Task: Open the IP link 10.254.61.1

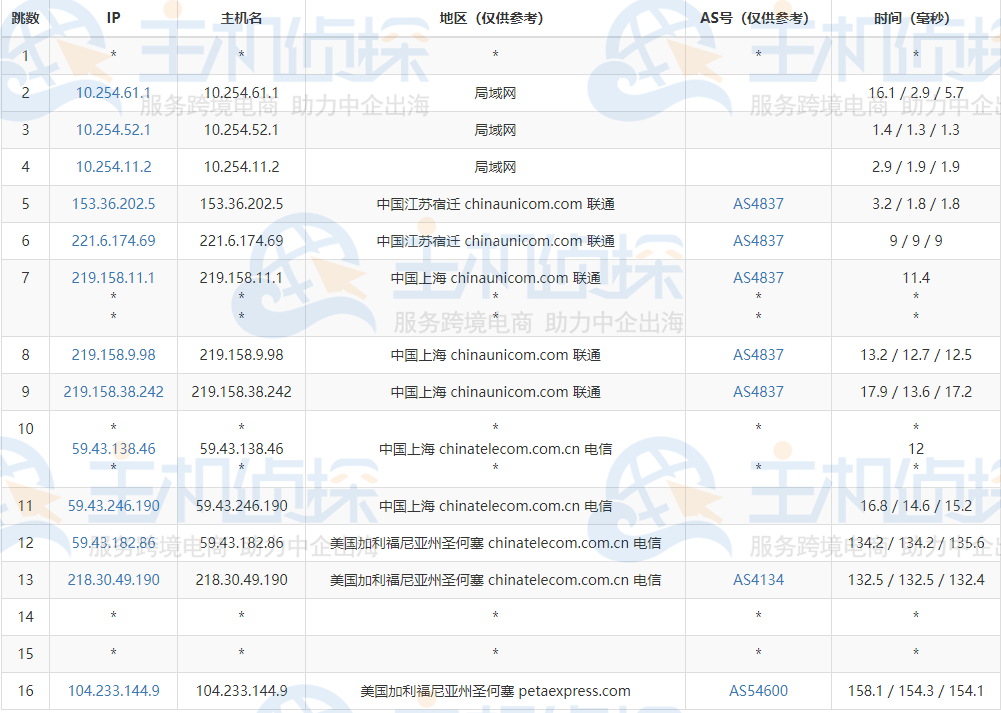Action: [113, 92]
